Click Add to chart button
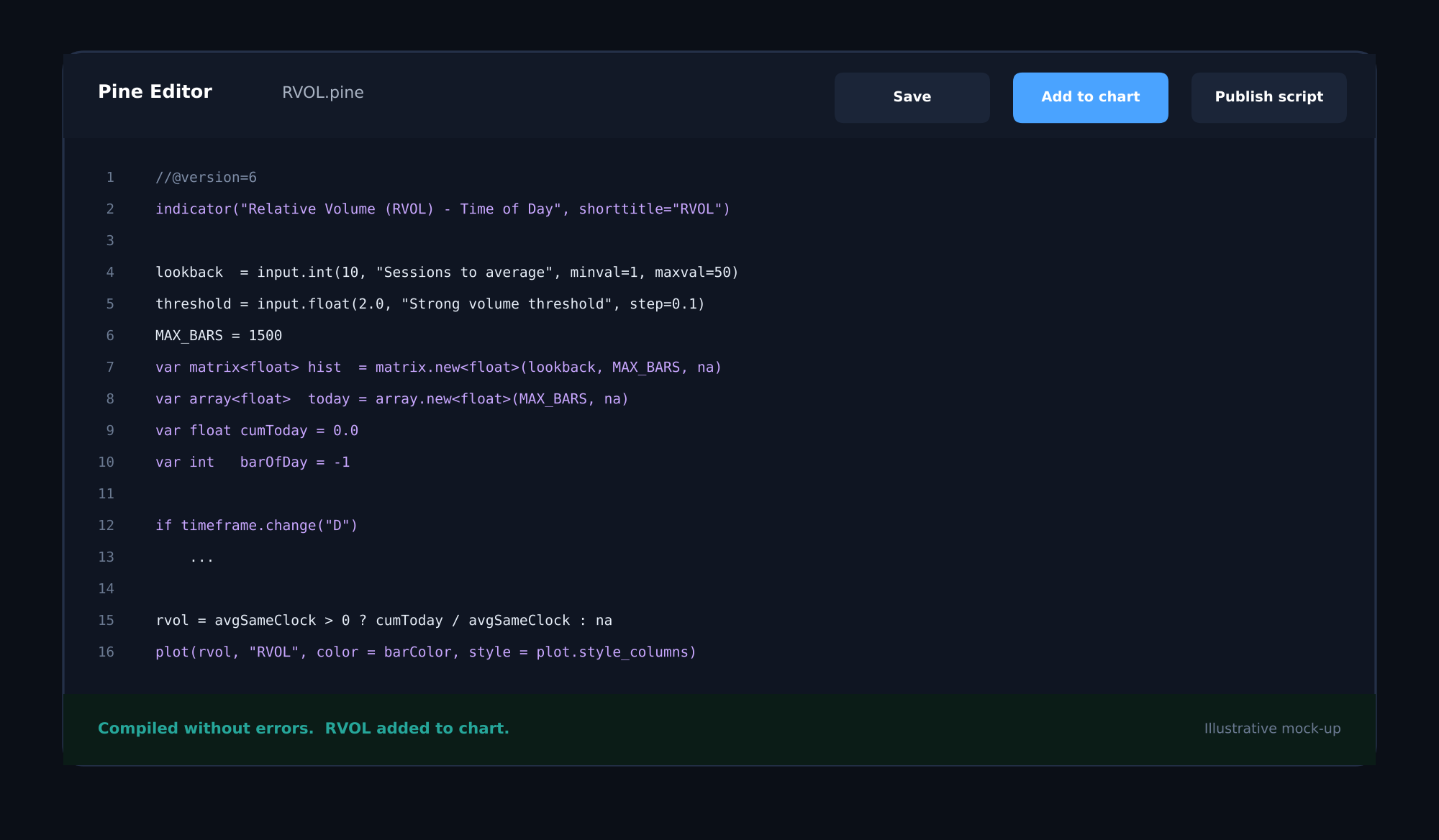 (1090, 97)
